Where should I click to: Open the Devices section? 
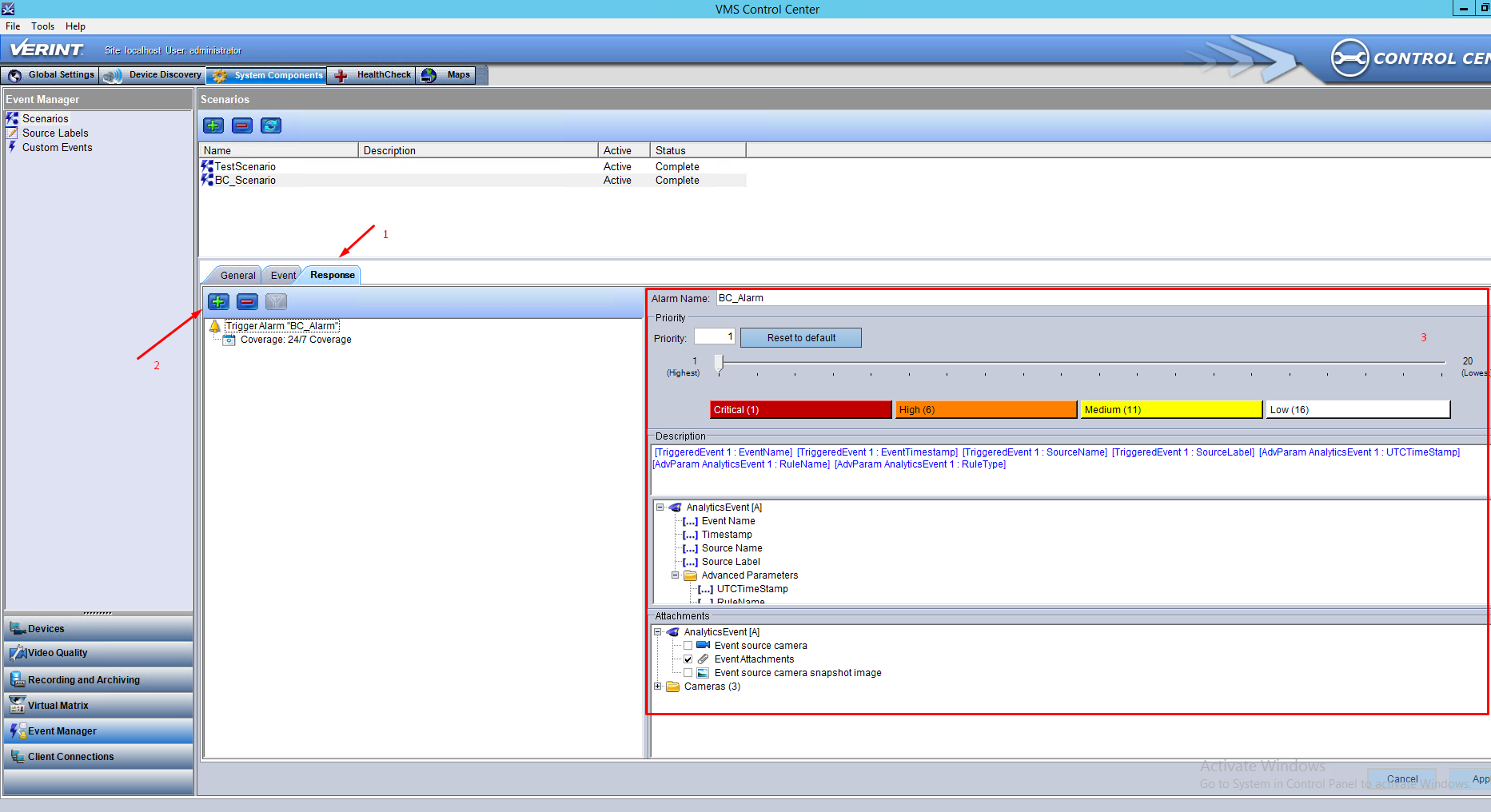pyautogui.click(x=98, y=629)
